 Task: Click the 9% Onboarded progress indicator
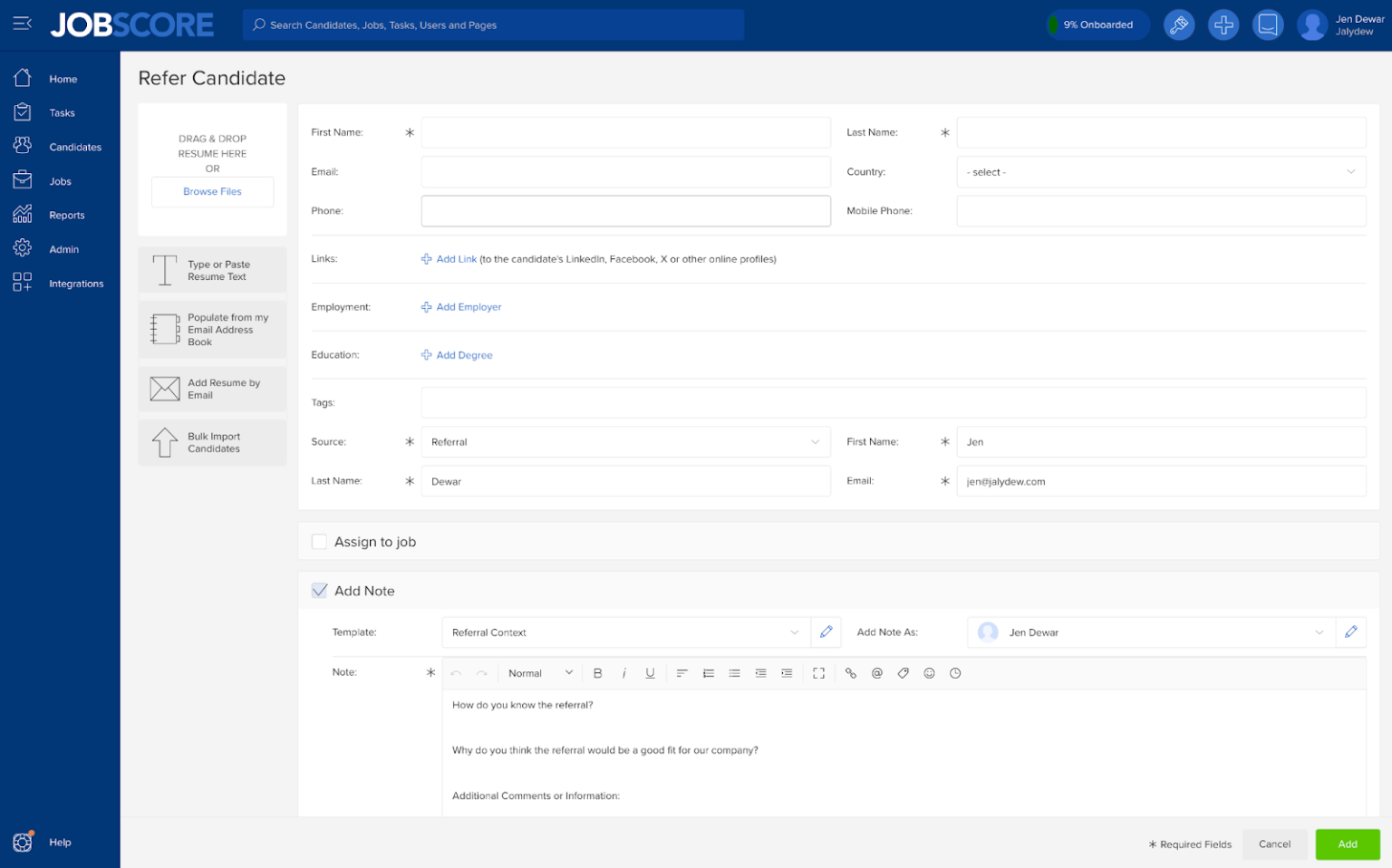pos(1097,25)
